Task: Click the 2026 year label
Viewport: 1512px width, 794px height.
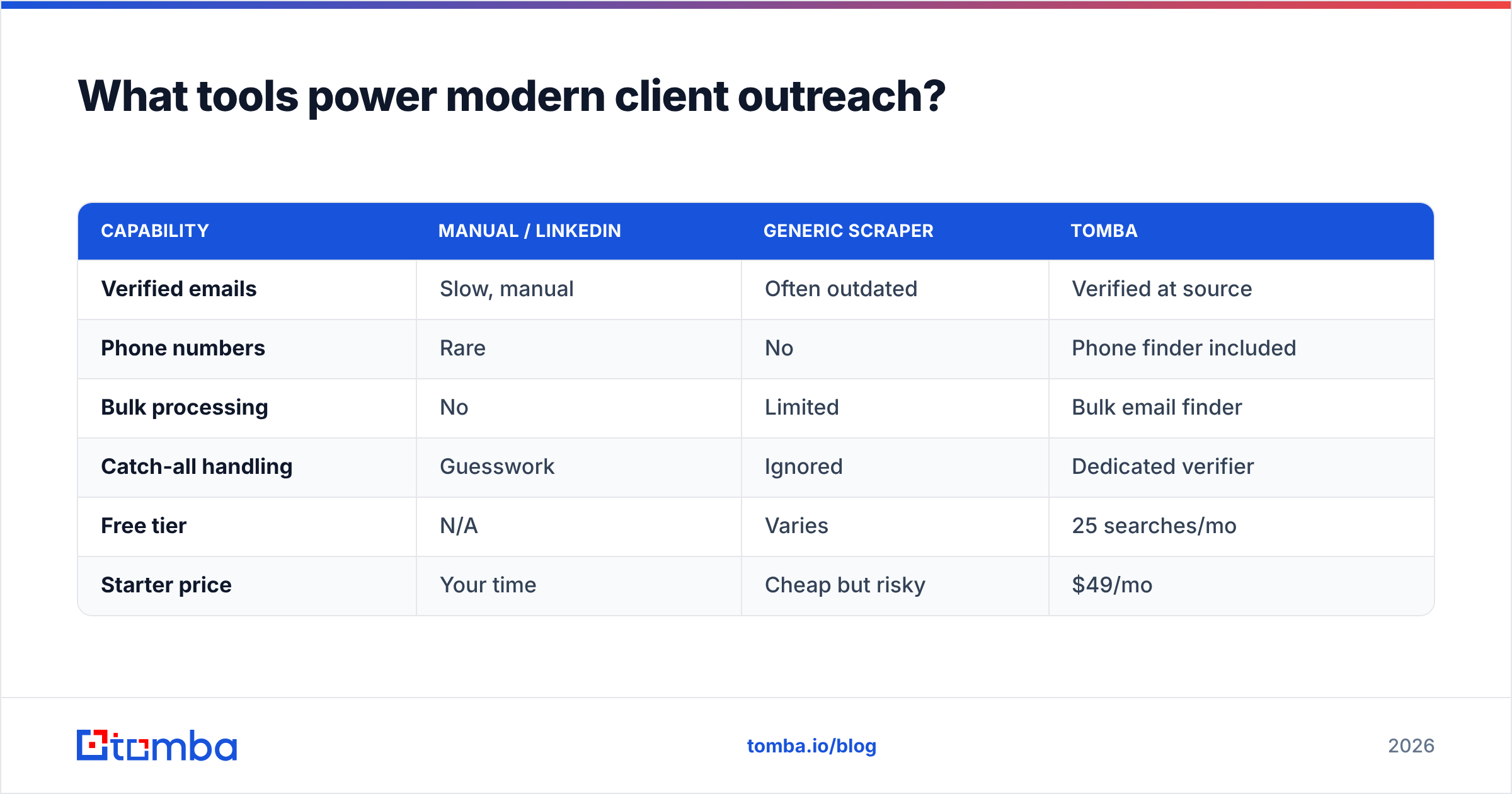Action: pos(1411,746)
